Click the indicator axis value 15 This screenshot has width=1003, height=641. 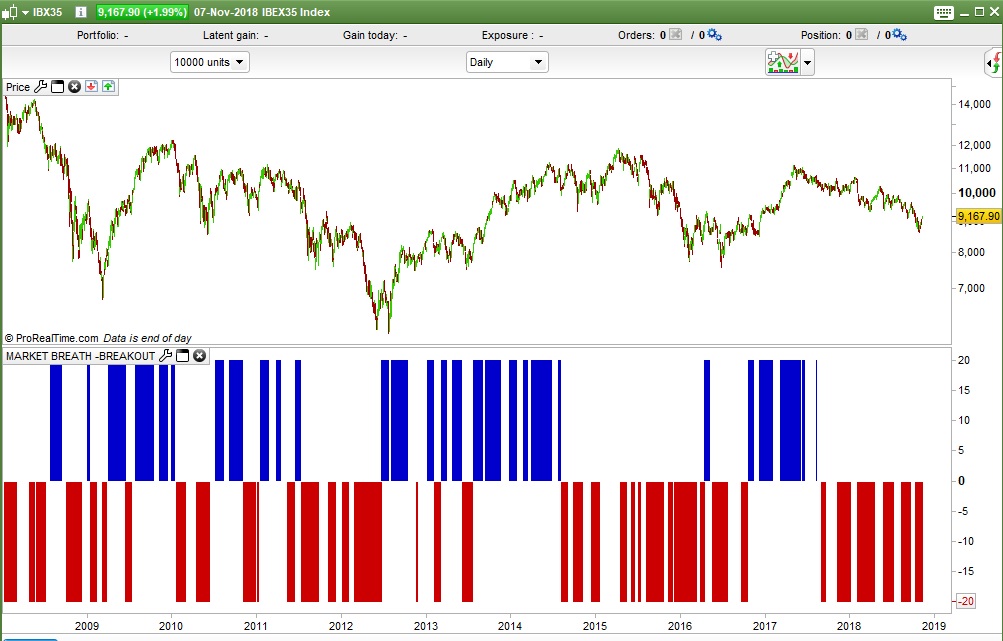pyautogui.click(x=963, y=390)
